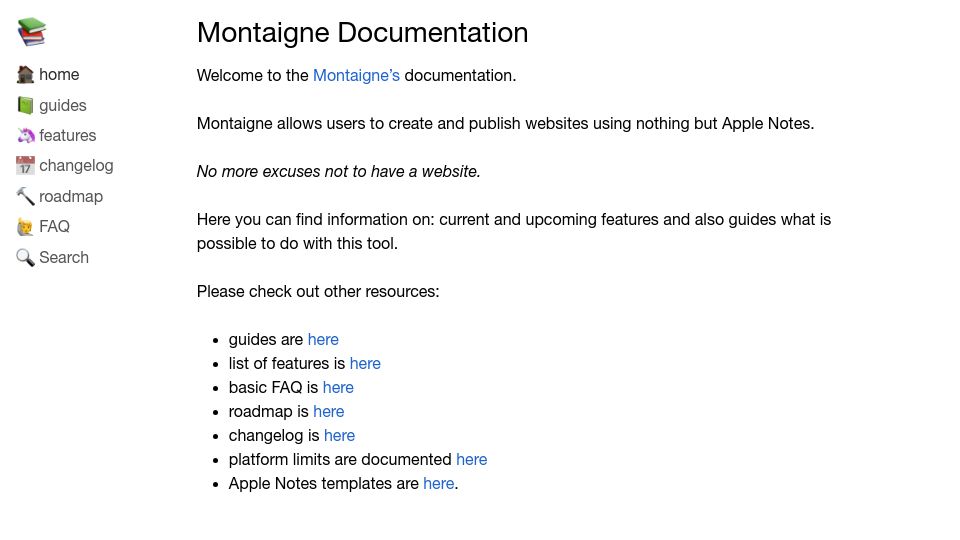Screen dimensions: 960x540
Task: Click the house icon beside home
Action: click(25, 75)
